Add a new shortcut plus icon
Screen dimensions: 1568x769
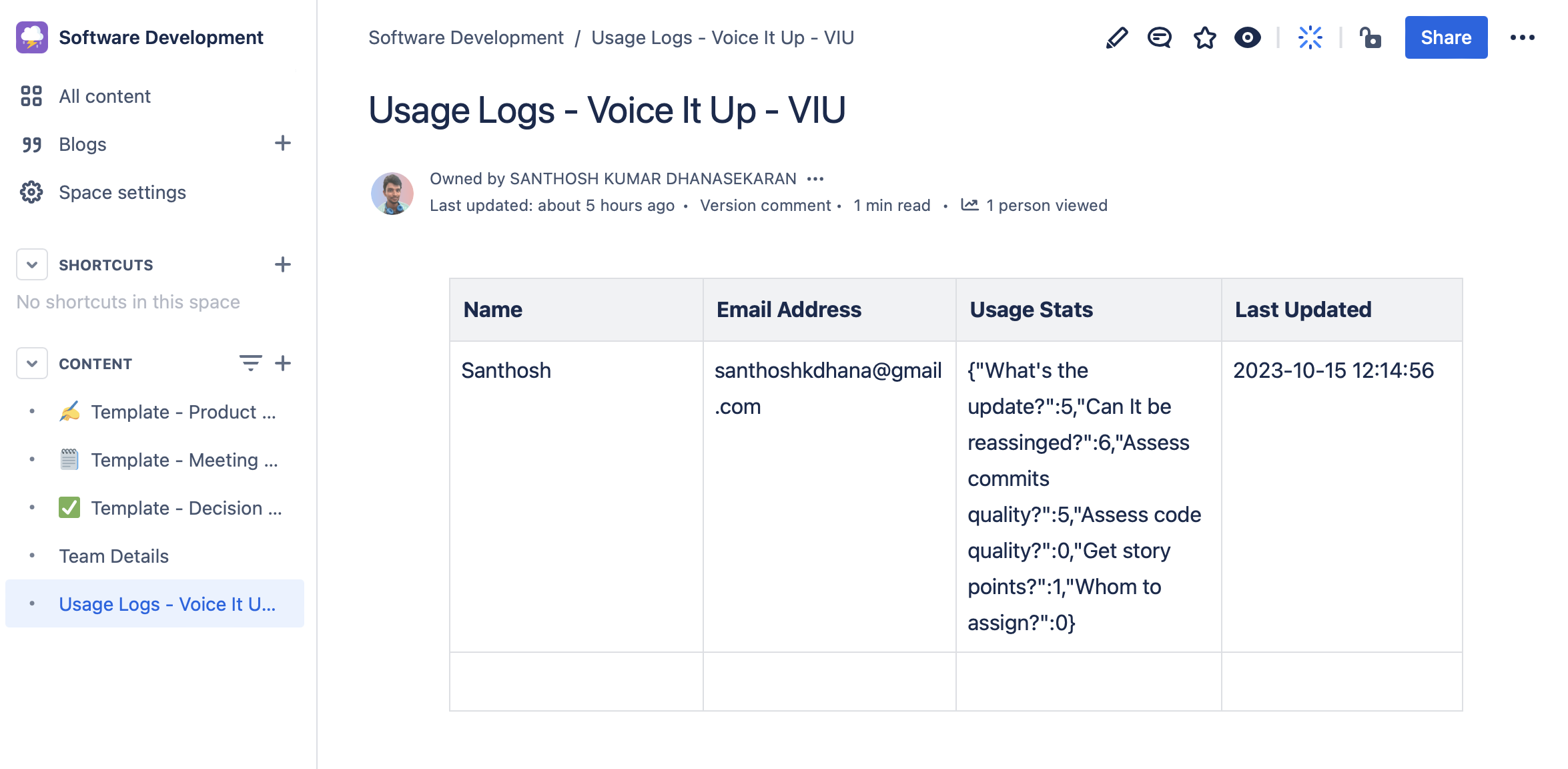tap(283, 265)
